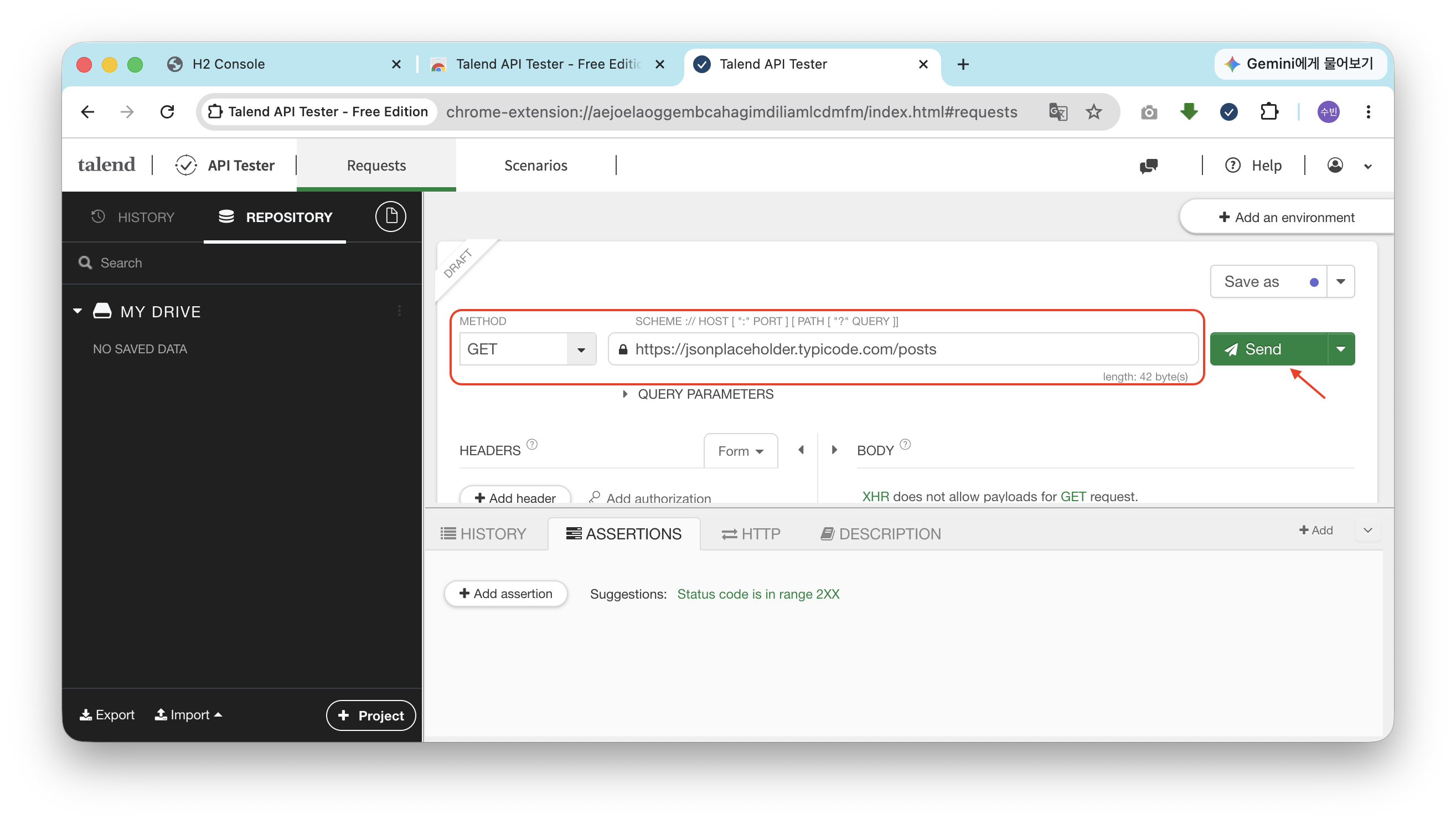
Task: Click the browser forward arrow
Action: 127,112
